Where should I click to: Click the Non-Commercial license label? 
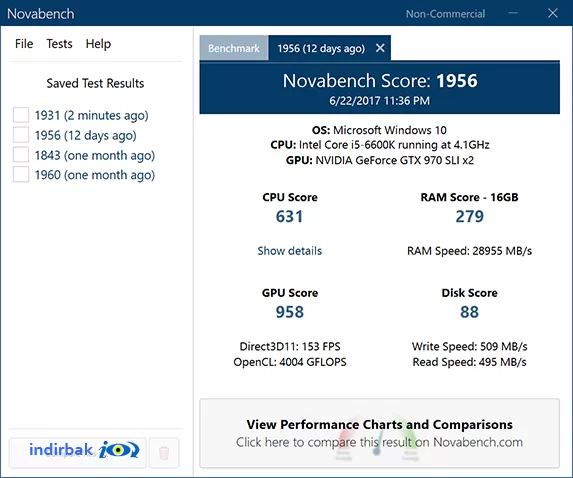point(445,14)
